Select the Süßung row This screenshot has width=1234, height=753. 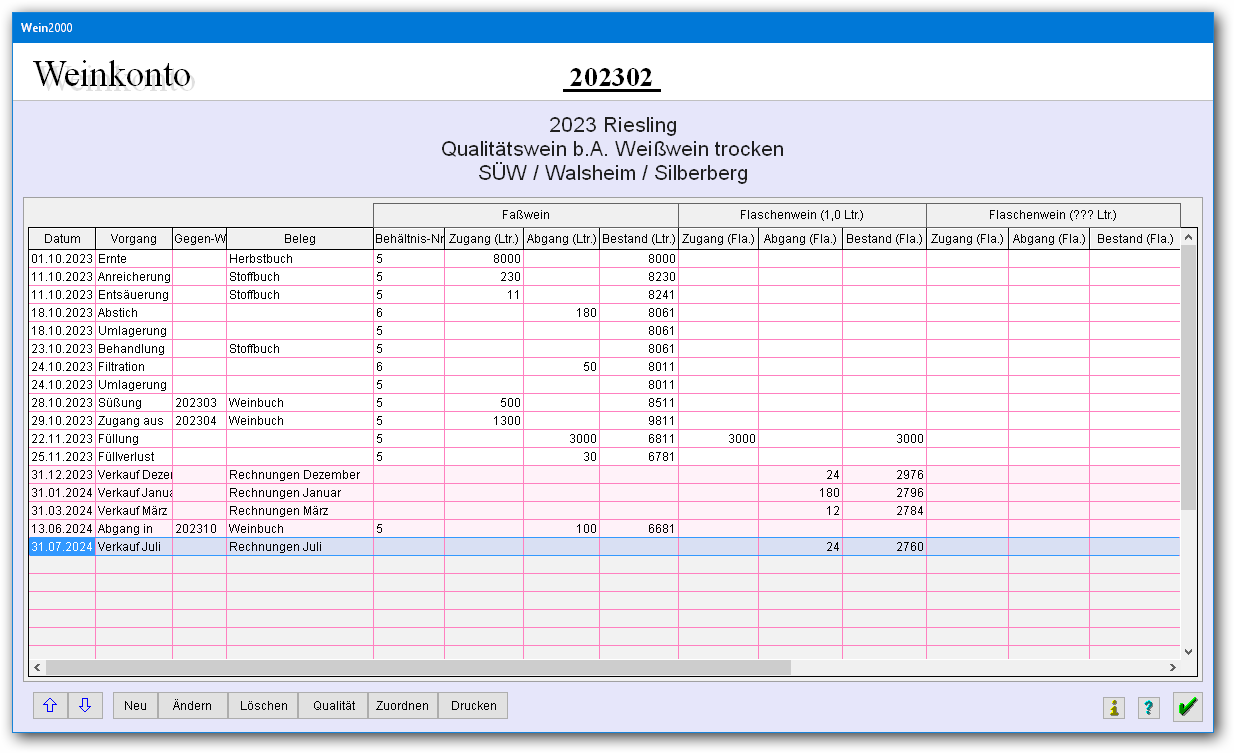pyautogui.click(x=604, y=403)
